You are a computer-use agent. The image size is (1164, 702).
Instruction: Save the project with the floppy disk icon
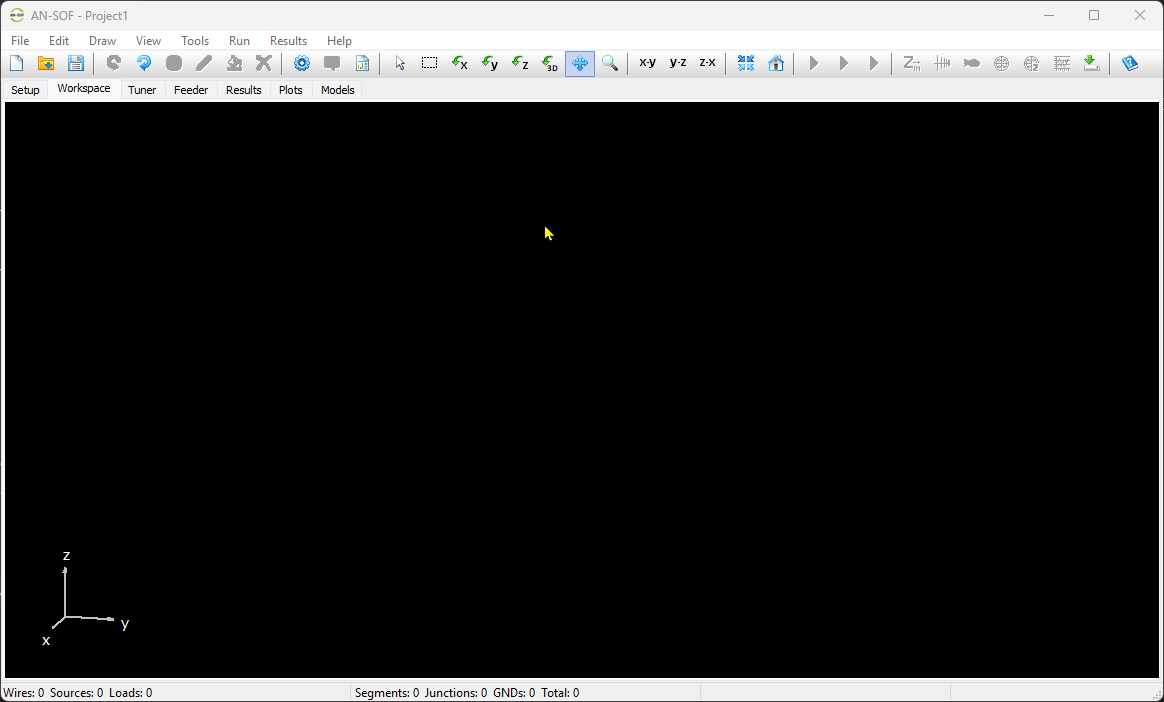click(76, 64)
